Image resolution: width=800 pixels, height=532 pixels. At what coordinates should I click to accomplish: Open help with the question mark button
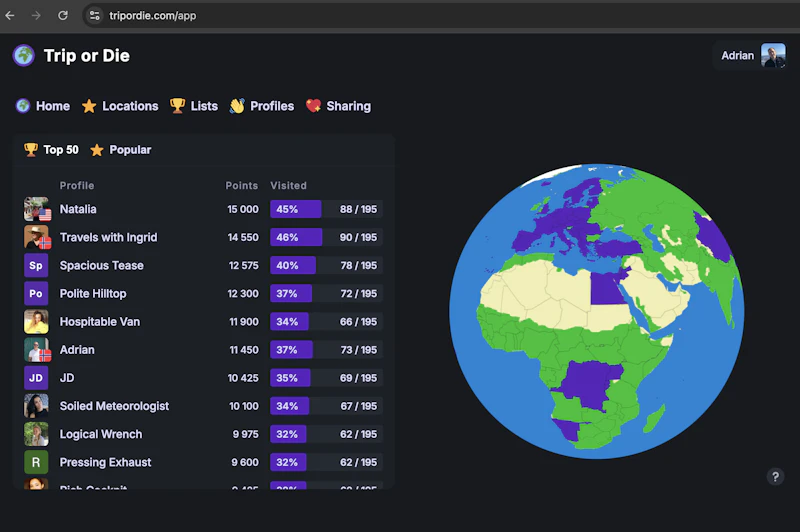775,477
